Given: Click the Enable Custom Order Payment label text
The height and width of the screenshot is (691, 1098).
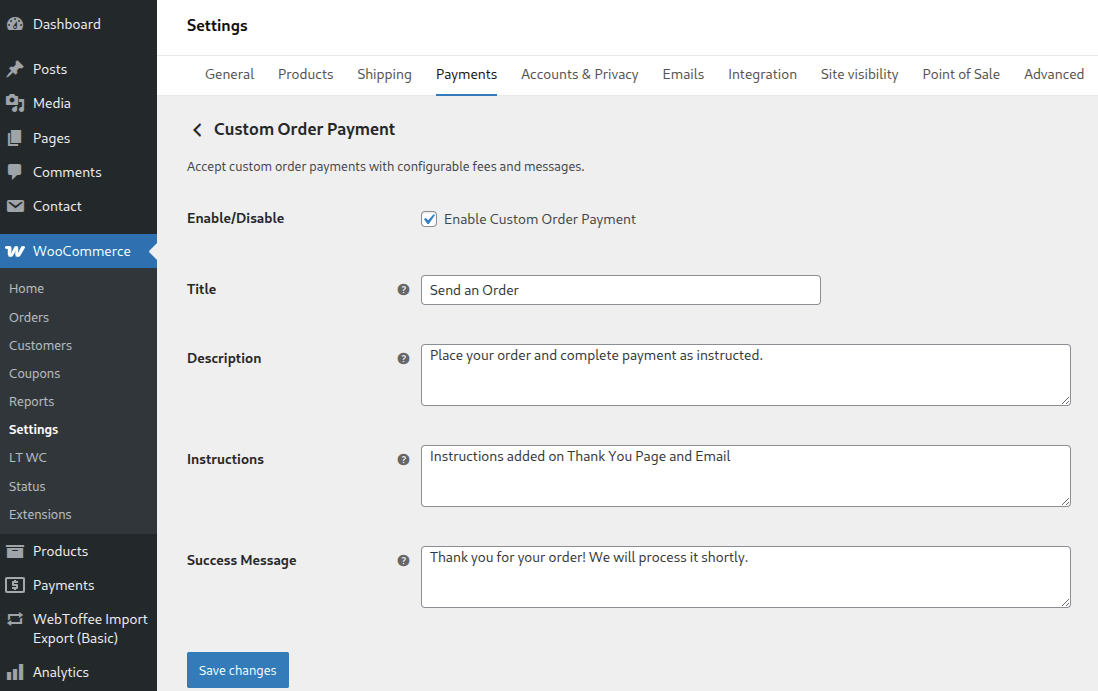Looking at the screenshot, I should tap(540, 220).
